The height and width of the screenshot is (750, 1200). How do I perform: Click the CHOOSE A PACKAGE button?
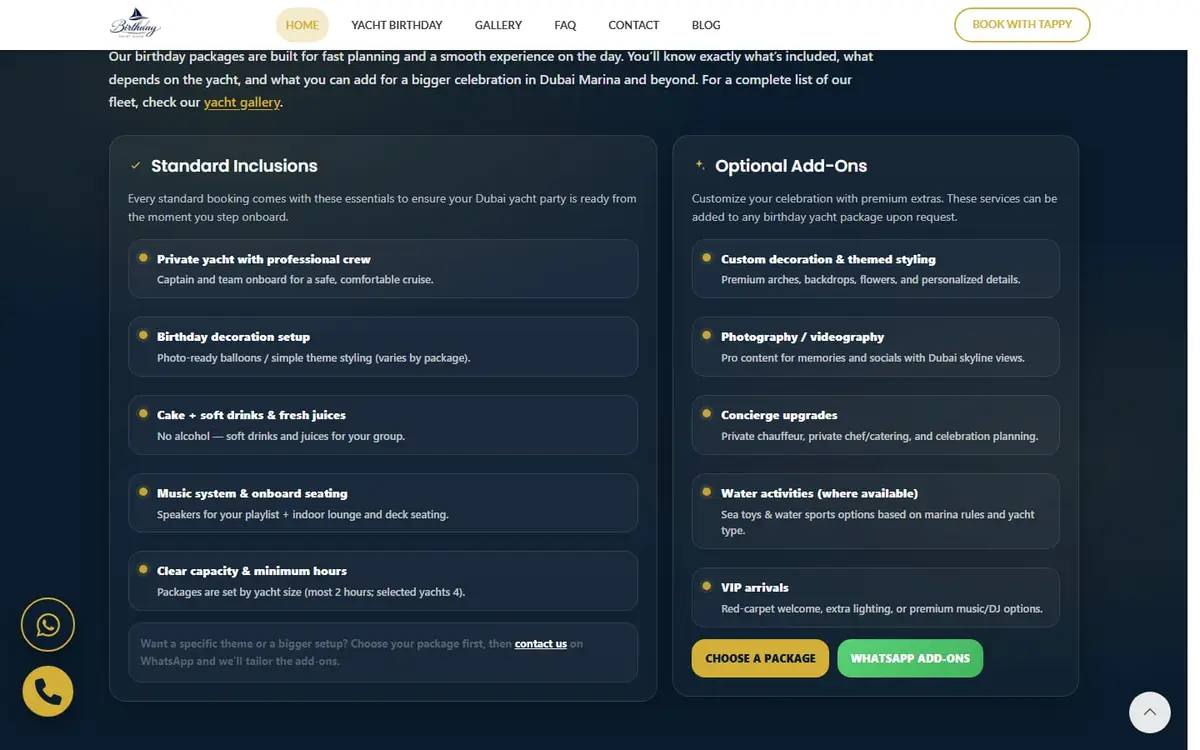point(760,658)
